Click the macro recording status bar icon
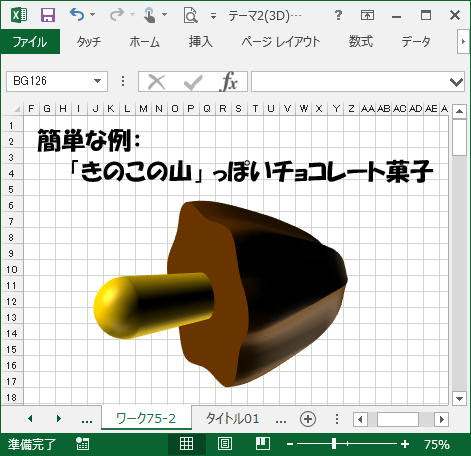Image resolution: width=471 pixels, height=456 pixels. tap(82, 444)
